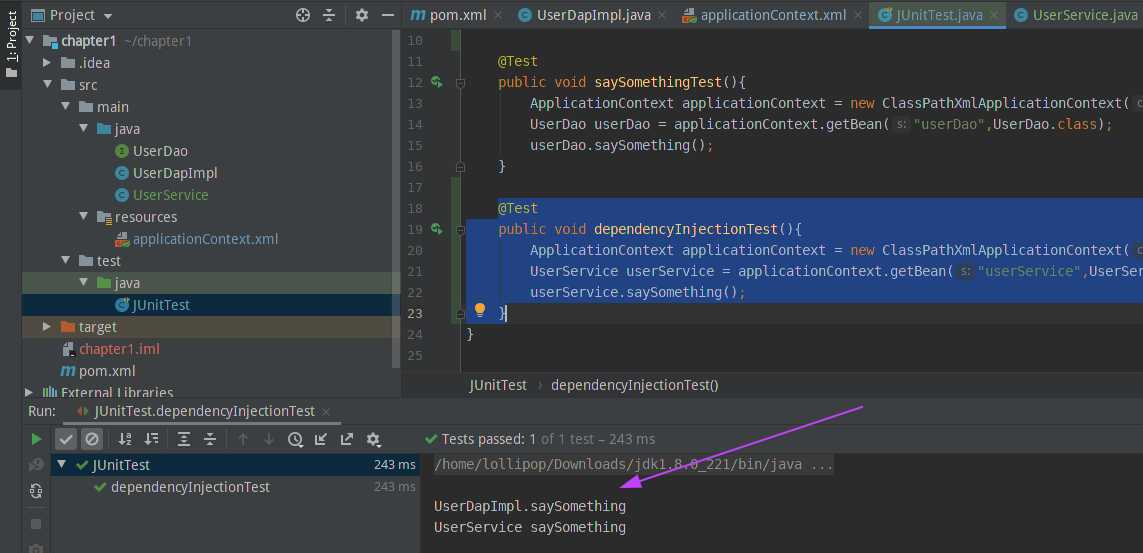Click the stop square in Run sidebar
The width and height of the screenshot is (1143, 553).
tap(36, 524)
